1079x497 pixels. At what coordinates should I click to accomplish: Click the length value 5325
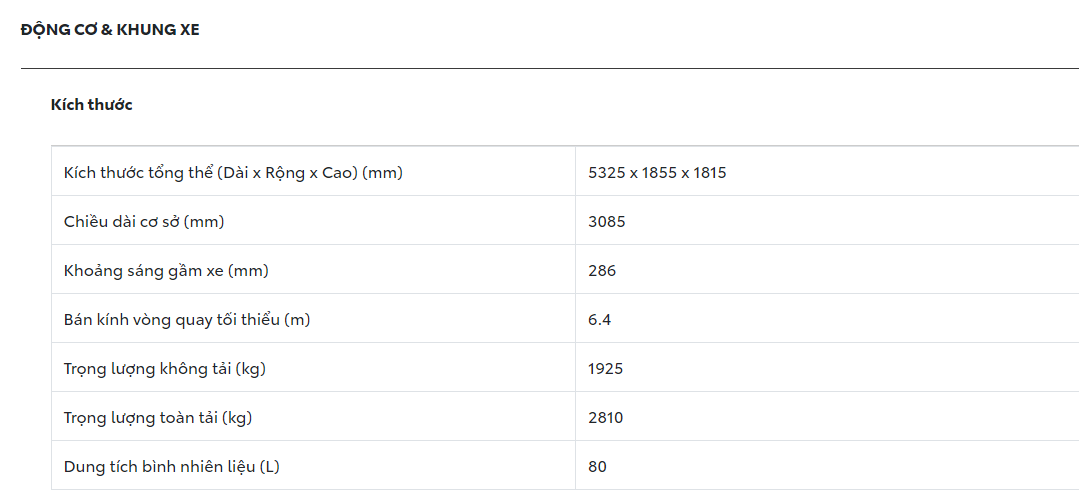point(606,173)
